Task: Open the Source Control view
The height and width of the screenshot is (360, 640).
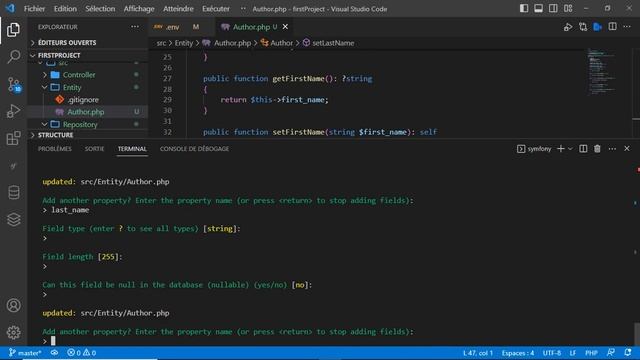Action: point(14,85)
